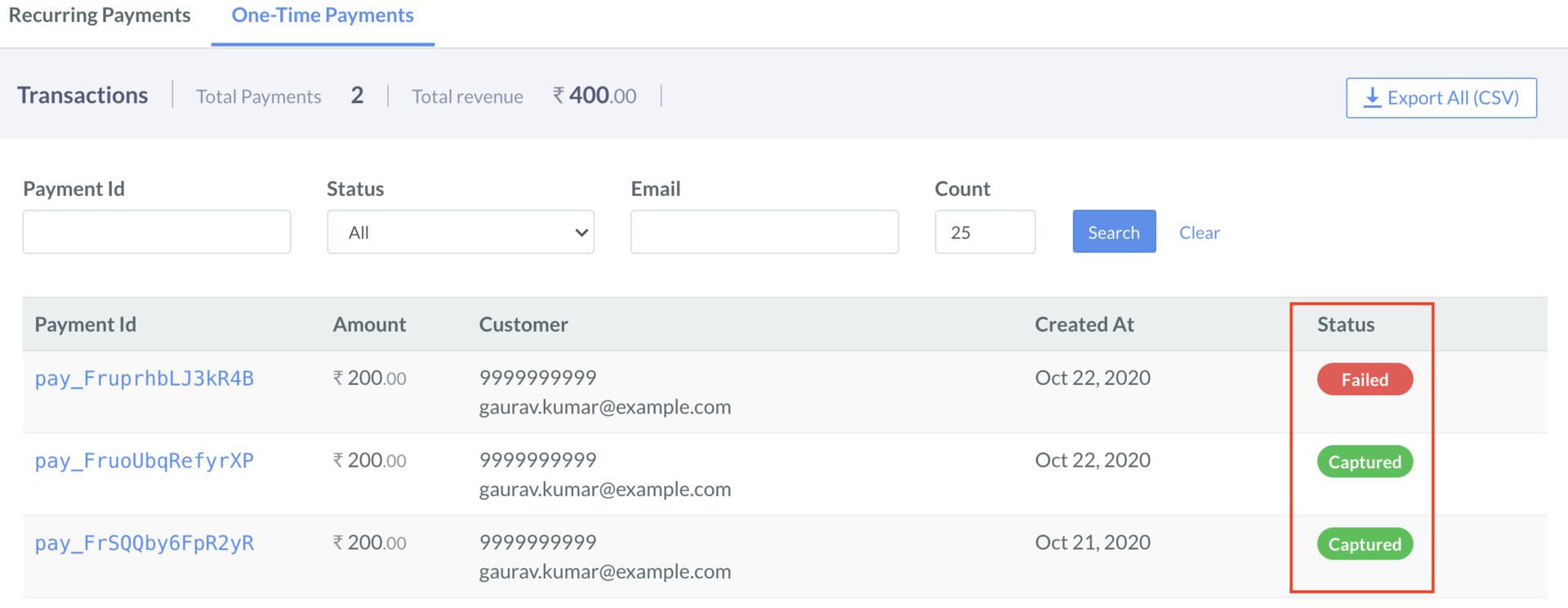The image size is (1568, 608).
Task: Switch to the Recurring Payments tab
Action: click(99, 15)
